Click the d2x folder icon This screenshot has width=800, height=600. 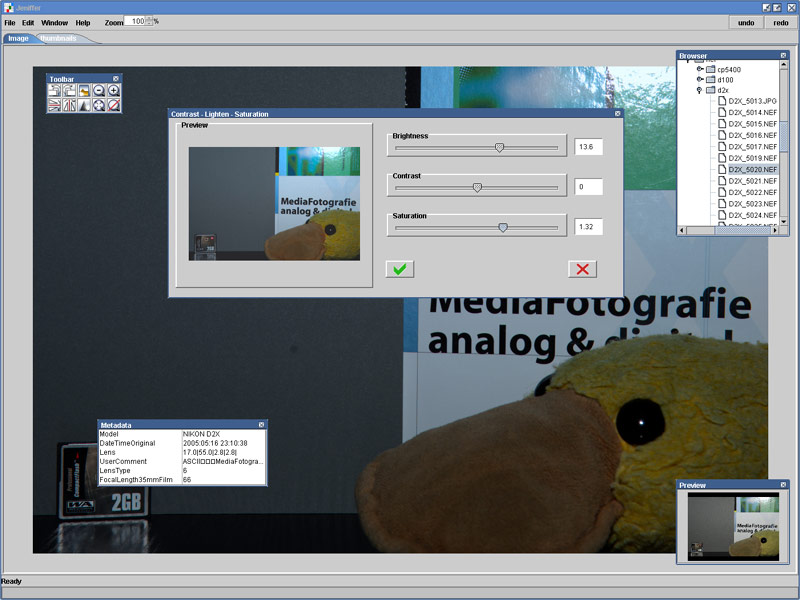(x=711, y=90)
